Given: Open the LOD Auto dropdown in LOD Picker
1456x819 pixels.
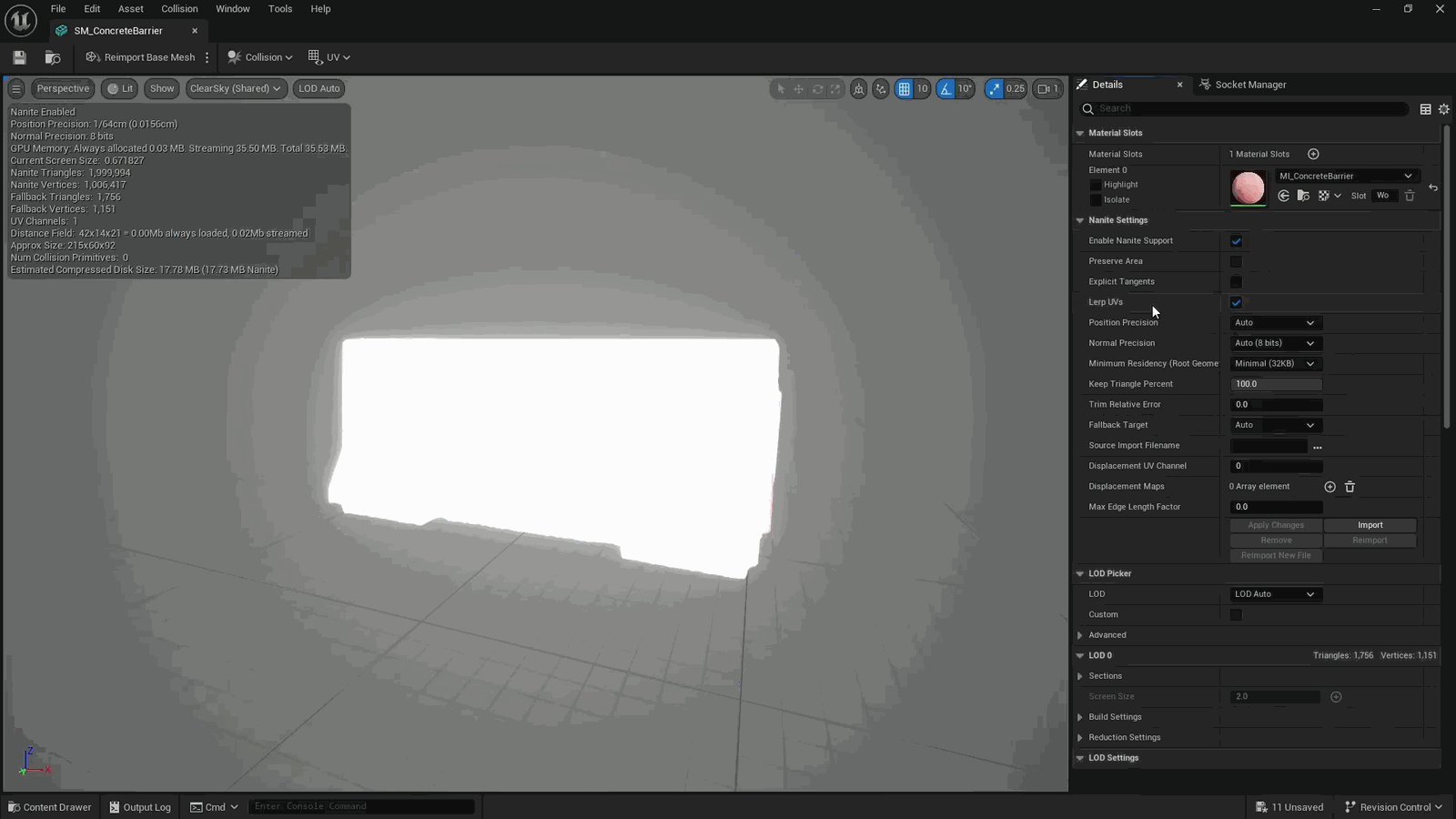Looking at the screenshot, I should coord(1276,594).
